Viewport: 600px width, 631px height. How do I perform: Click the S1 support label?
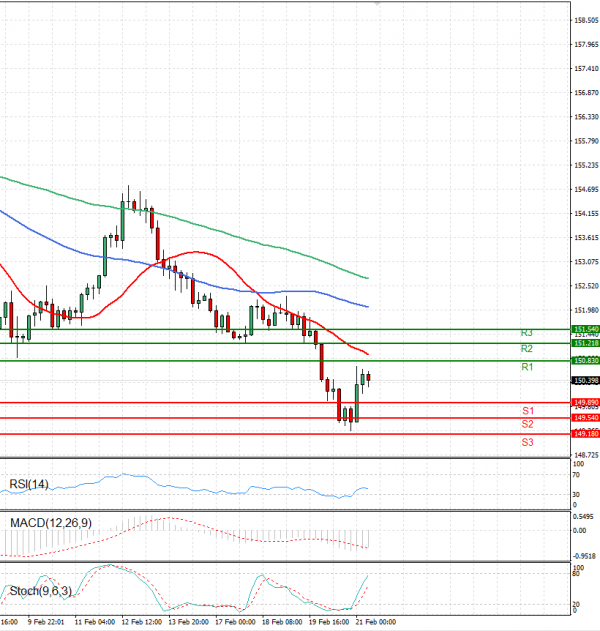point(528,411)
